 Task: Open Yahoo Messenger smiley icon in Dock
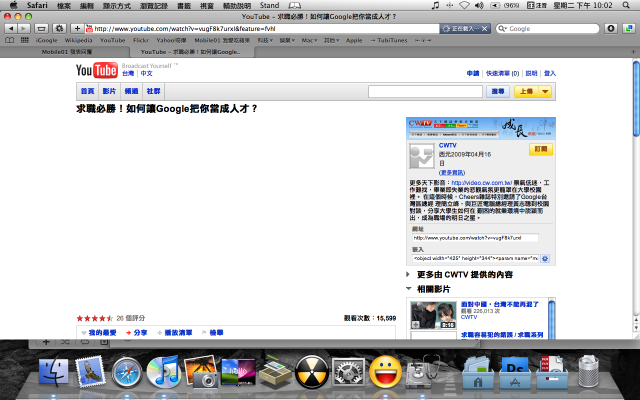tap(385, 372)
